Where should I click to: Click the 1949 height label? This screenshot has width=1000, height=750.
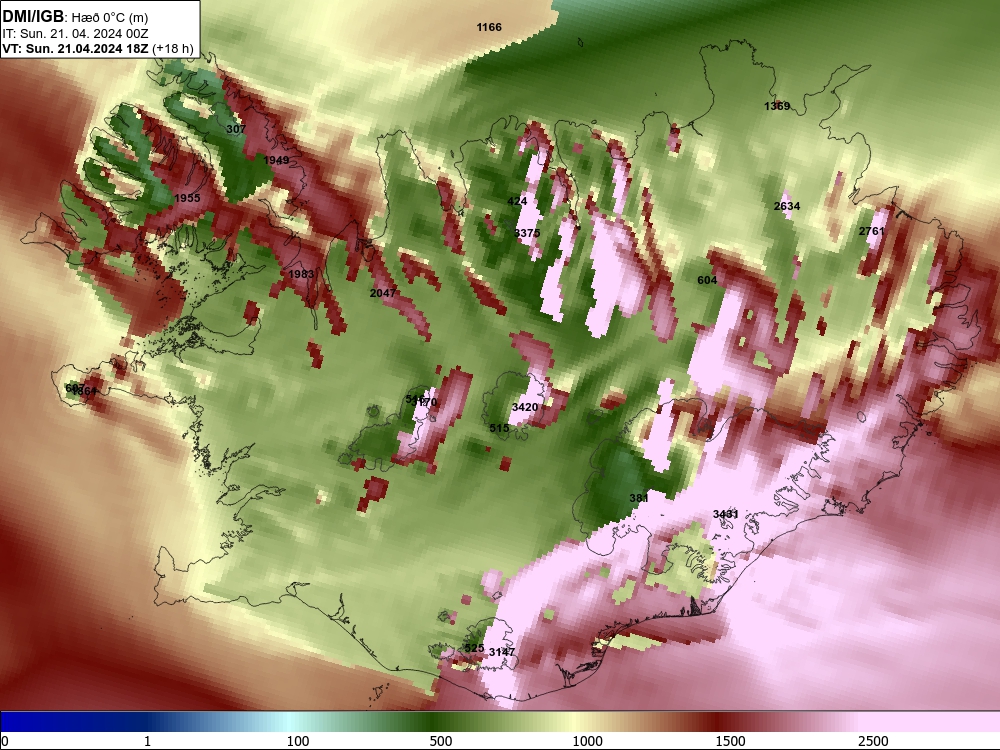tap(276, 160)
